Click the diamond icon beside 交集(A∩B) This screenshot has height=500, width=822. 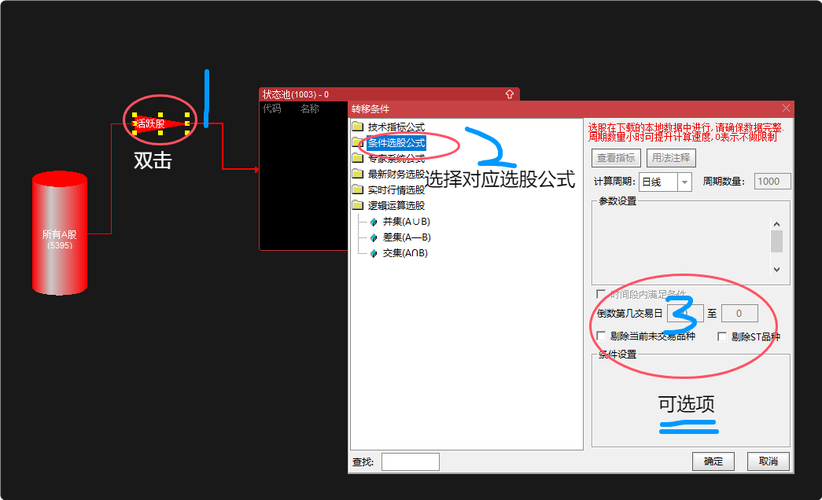click(374, 253)
